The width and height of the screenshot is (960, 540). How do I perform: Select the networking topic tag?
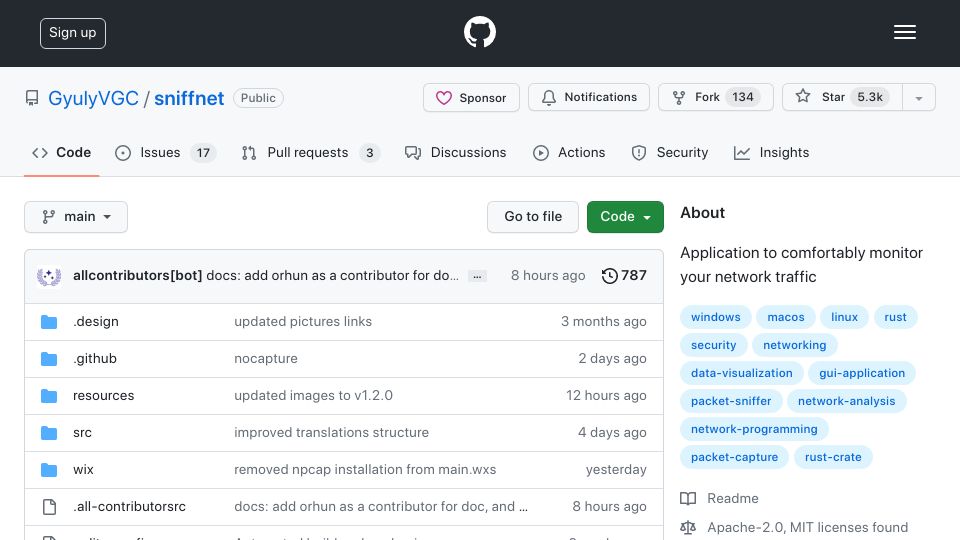795,345
